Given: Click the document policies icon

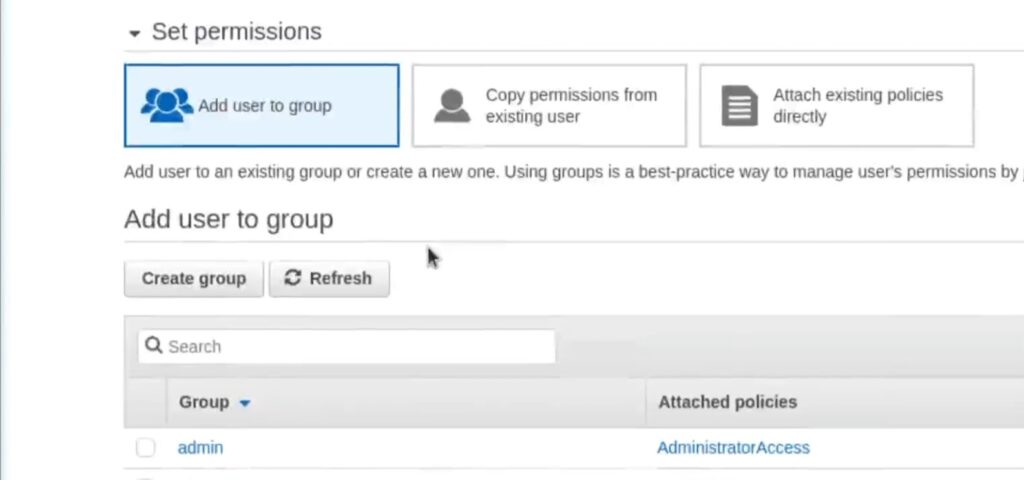Looking at the screenshot, I should click(739, 106).
